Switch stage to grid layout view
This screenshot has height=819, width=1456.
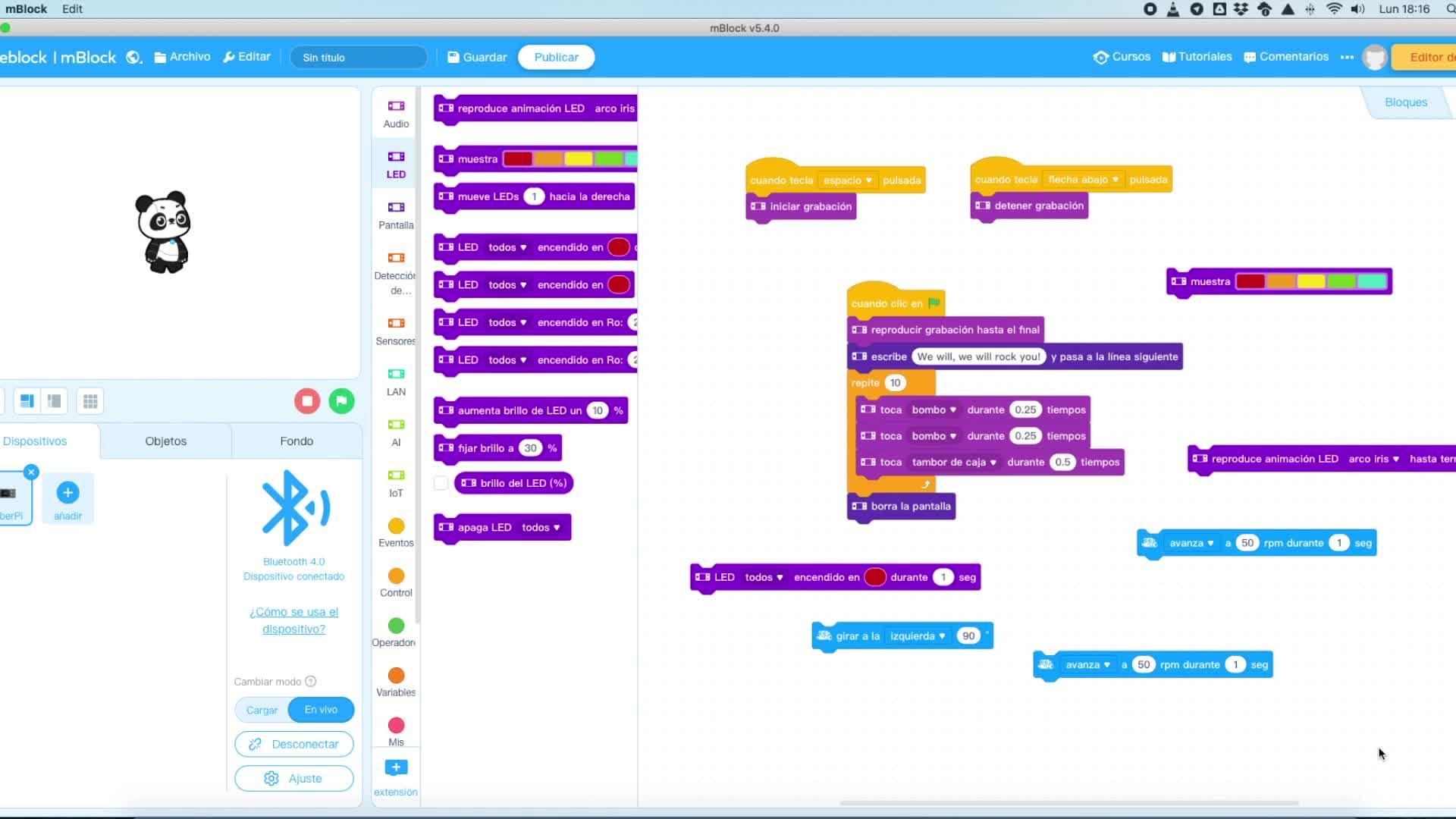[x=90, y=401]
